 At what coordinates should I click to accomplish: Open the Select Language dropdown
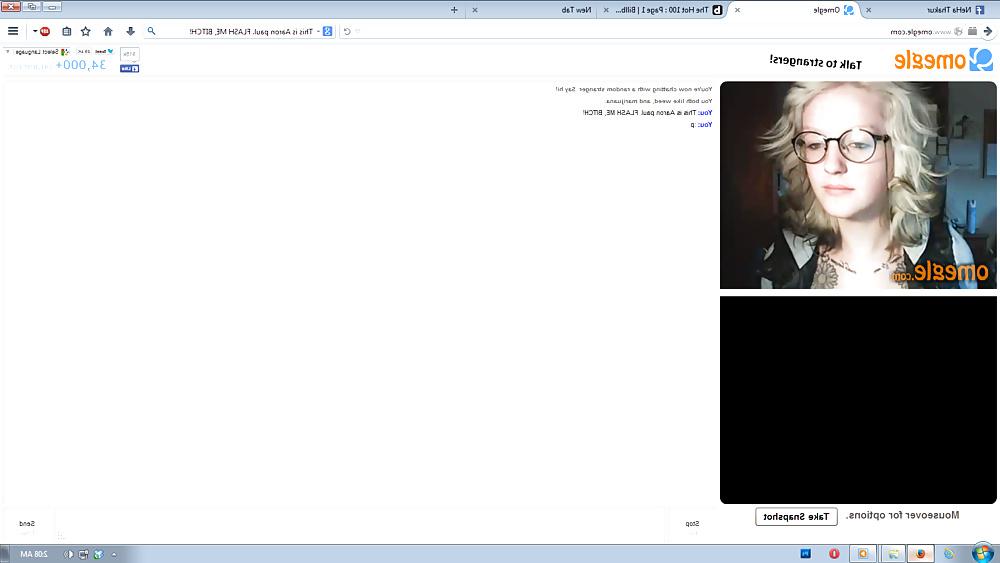click(x=38, y=52)
